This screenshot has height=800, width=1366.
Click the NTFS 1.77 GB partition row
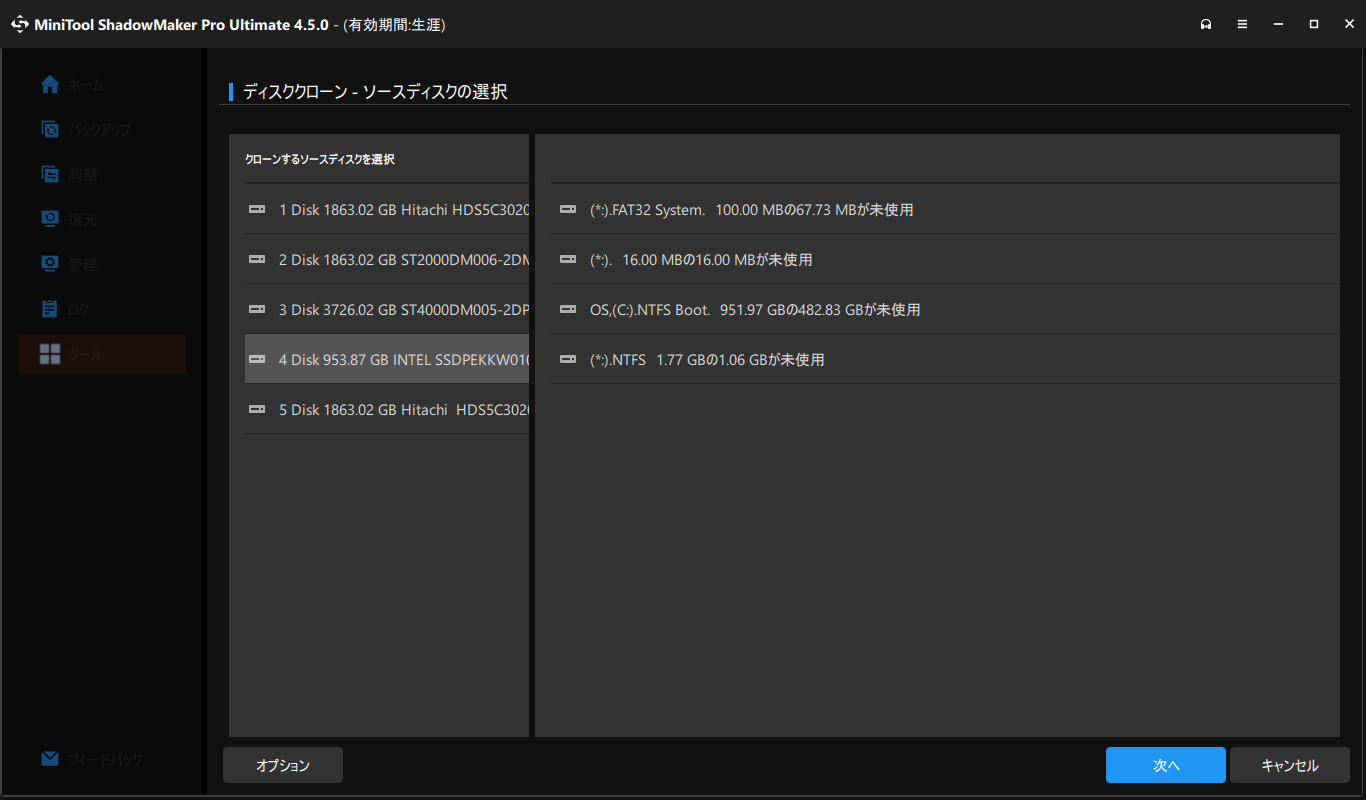(x=946, y=359)
